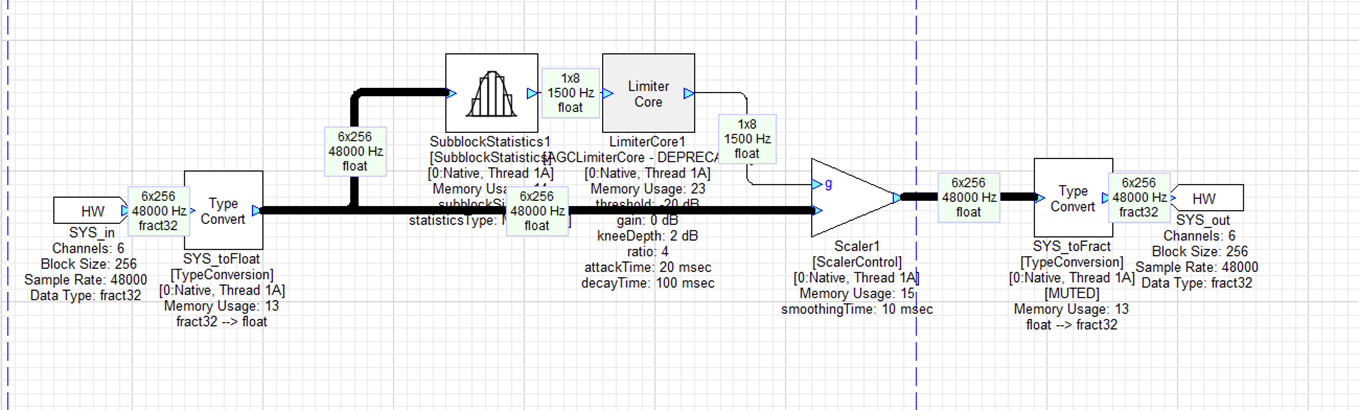The height and width of the screenshot is (410, 1359).
Task: Click the 1x8 wire label feeding Scaler1 gain
Action: click(x=747, y=136)
